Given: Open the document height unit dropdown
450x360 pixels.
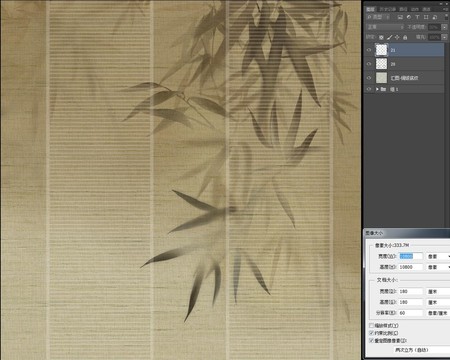Looking at the screenshot, I should (438, 302).
